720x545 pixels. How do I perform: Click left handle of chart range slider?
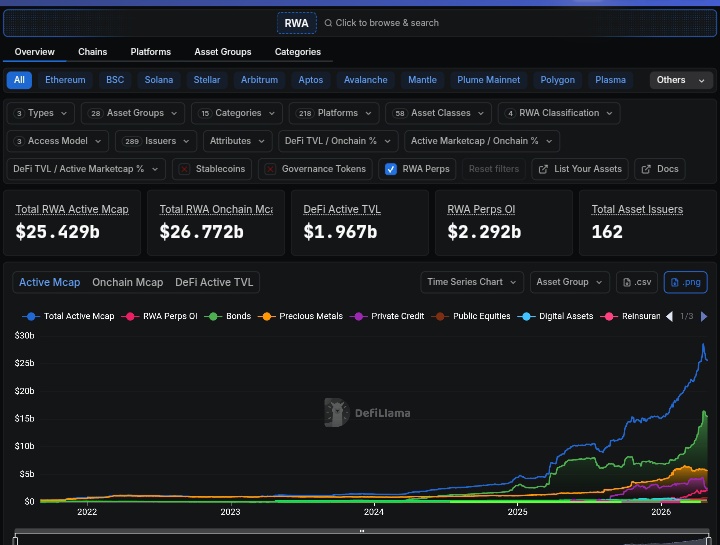point(15,540)
